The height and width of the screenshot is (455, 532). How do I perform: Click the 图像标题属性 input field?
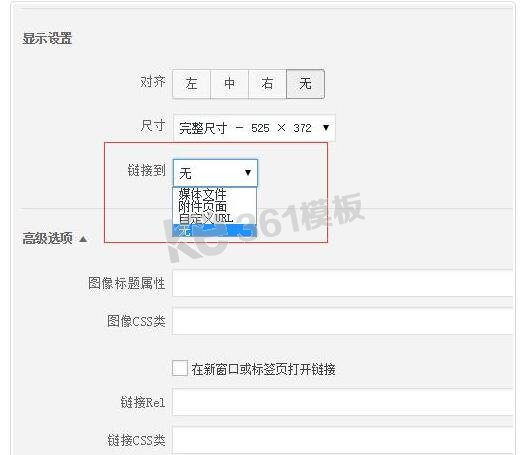[343, 283]
